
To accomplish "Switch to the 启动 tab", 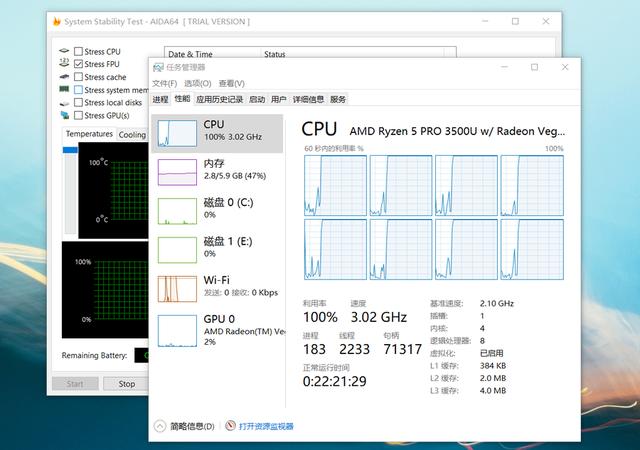I will click(x=257, y=99).
